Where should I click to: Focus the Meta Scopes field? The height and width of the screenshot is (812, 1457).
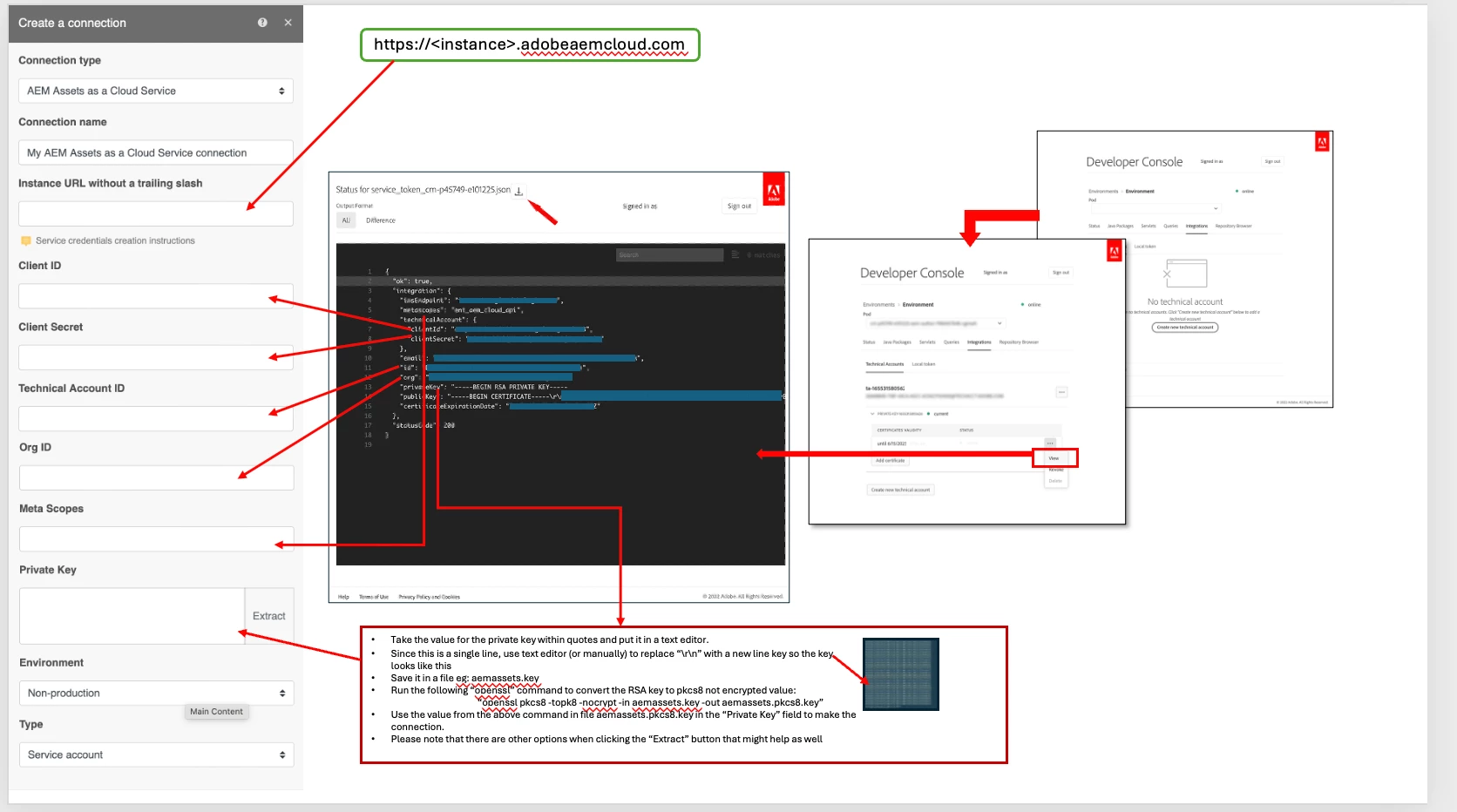click(x=156, y=538)
